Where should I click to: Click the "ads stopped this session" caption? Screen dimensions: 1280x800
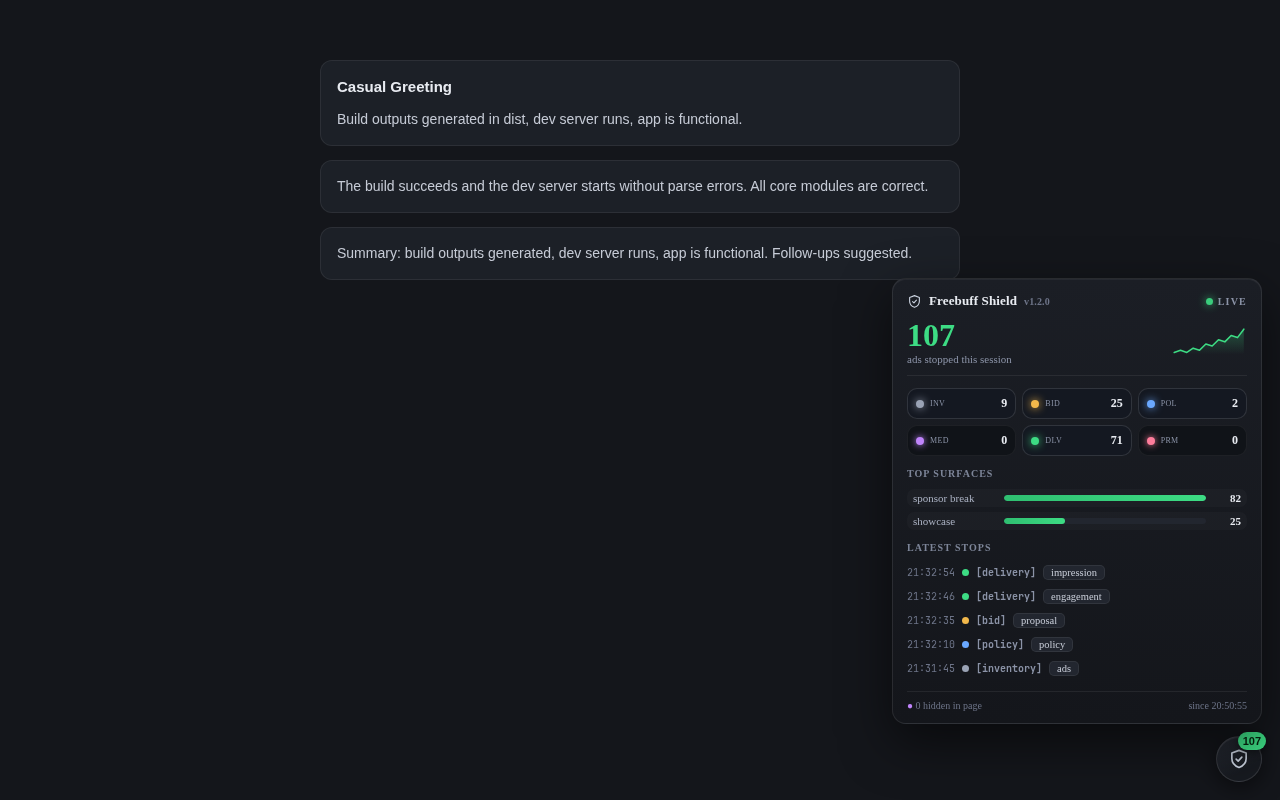pos(959,359)
